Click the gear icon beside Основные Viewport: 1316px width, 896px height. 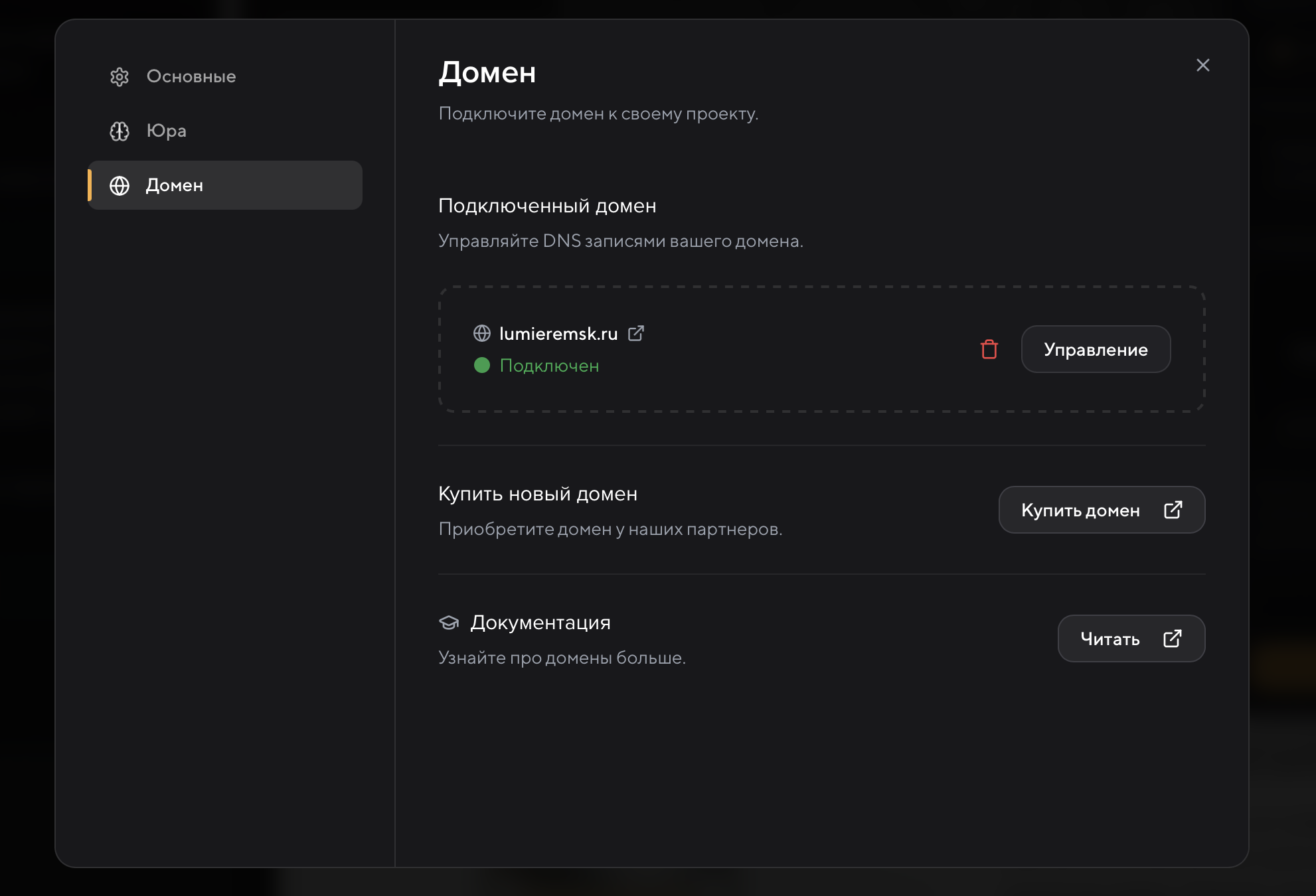(120, 77)
